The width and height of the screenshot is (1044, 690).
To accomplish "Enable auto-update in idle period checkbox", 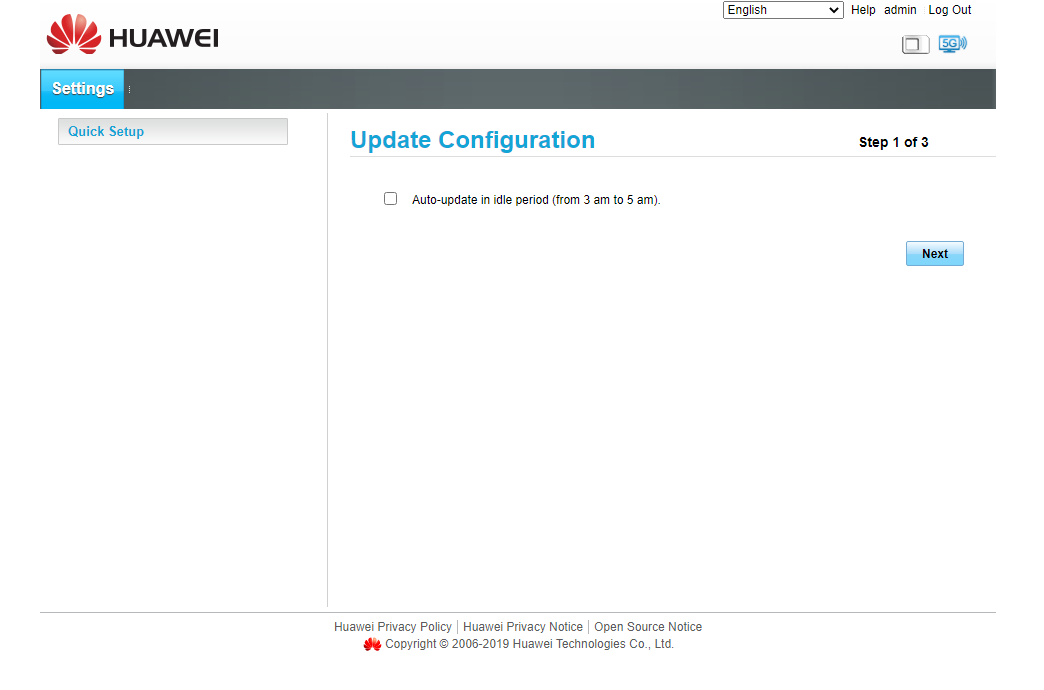I will click(391, 199).
